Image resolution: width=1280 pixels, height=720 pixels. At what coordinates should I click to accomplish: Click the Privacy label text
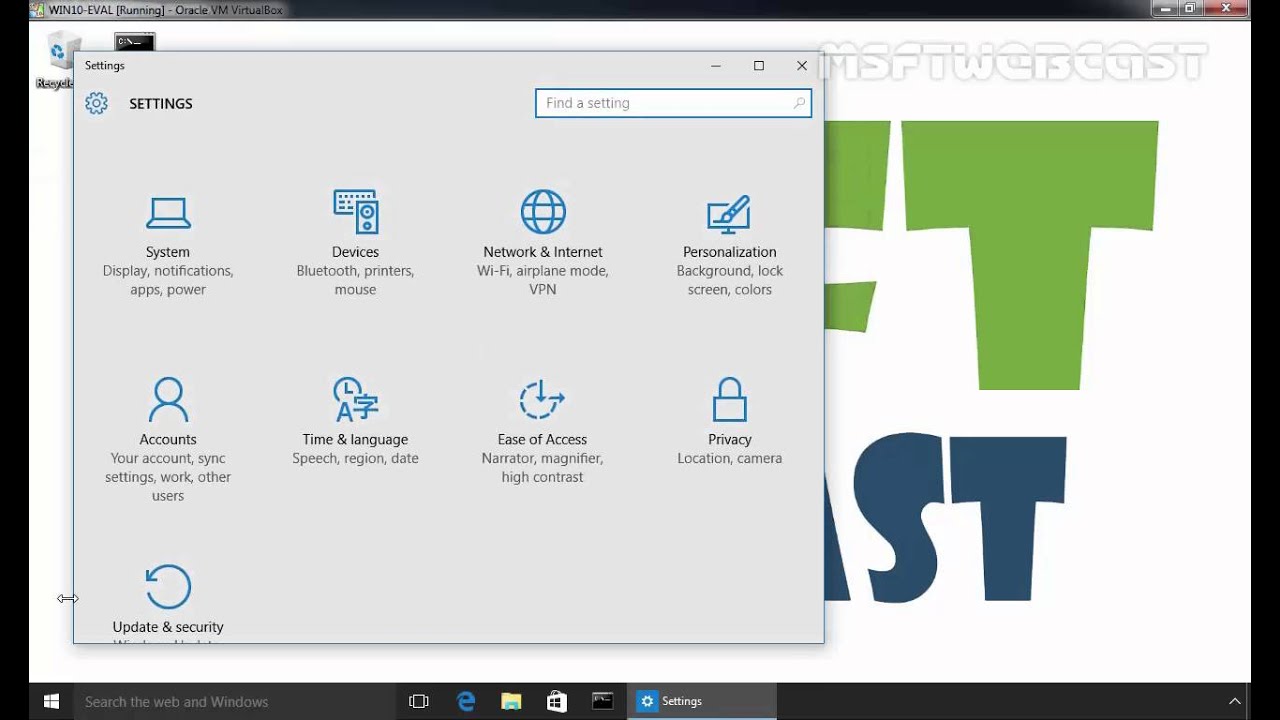coord(729,439)
